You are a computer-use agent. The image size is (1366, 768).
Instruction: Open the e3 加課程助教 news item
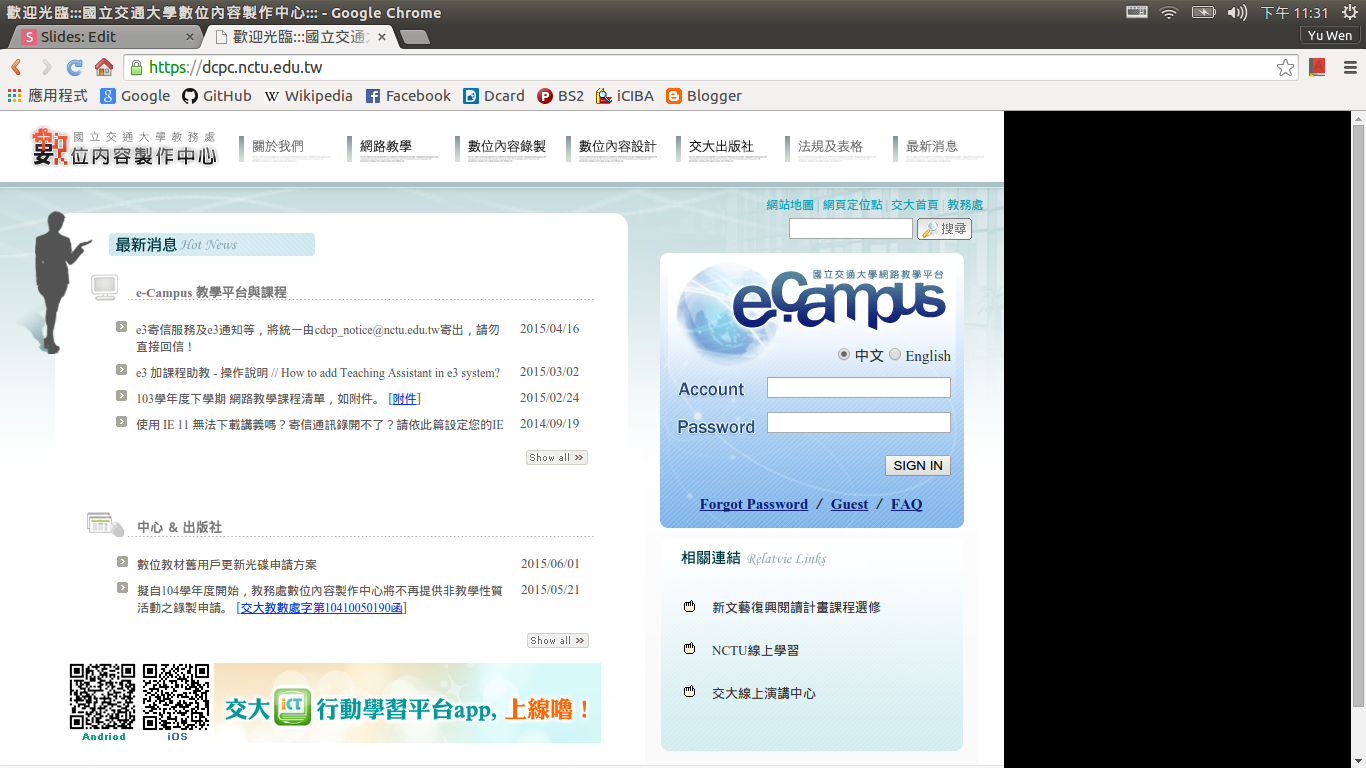click(318, 373)
